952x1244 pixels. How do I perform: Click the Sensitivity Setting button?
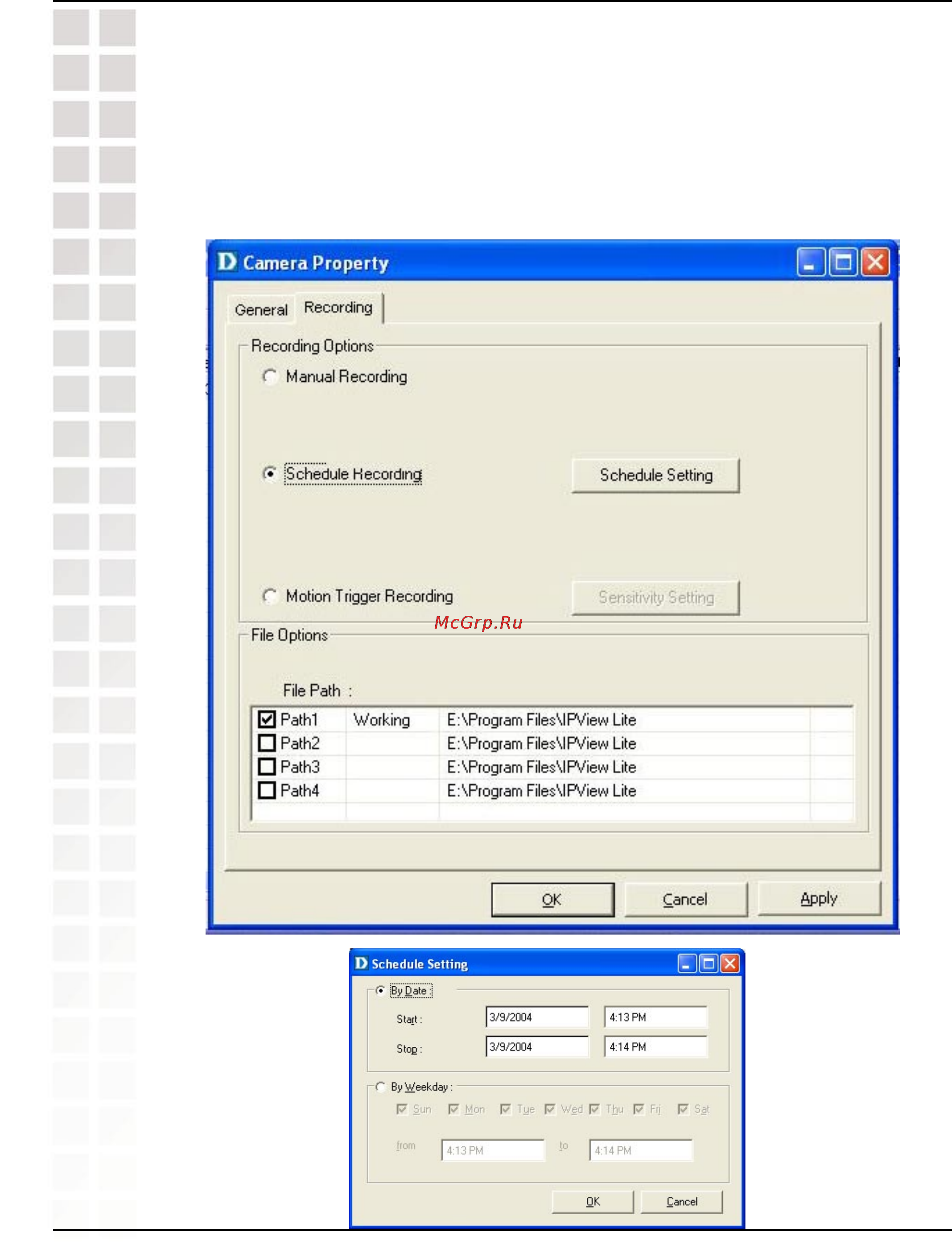655,597
